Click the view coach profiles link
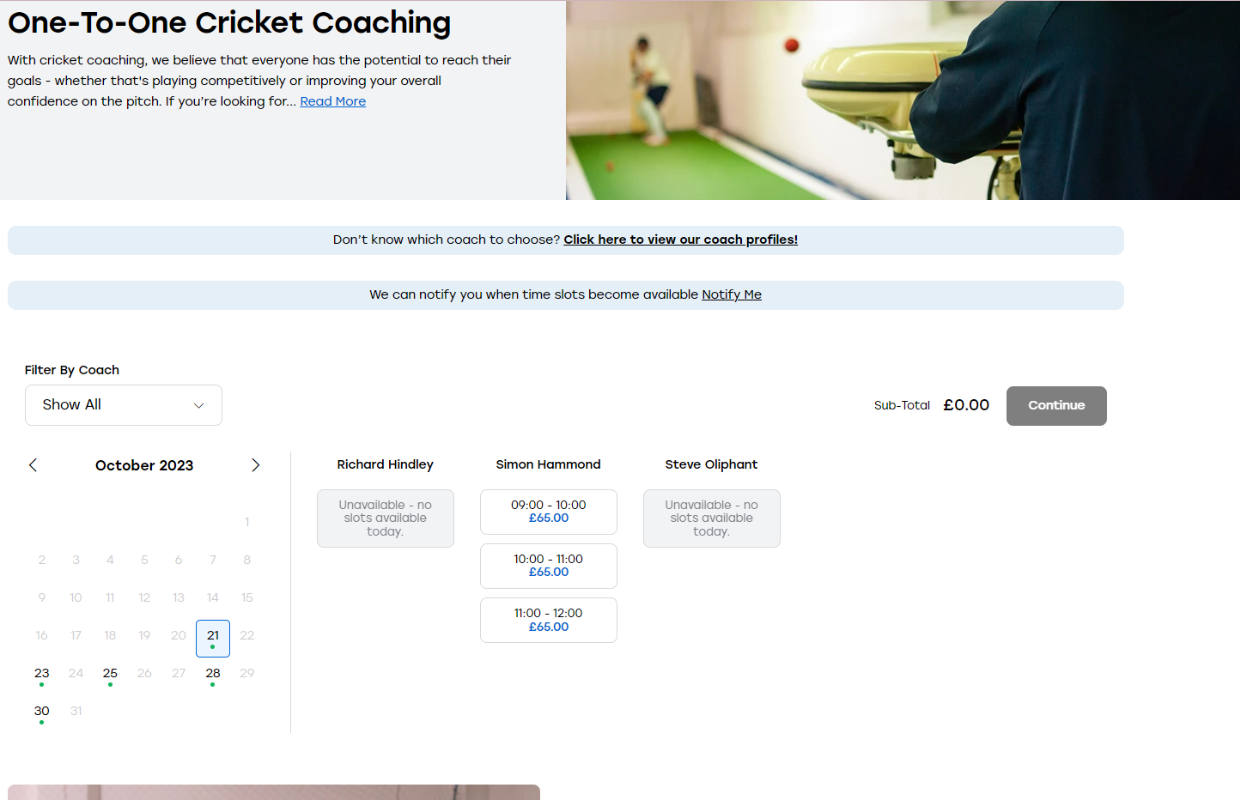Screen dimensions: 1240x800 [x=680, y=240]
